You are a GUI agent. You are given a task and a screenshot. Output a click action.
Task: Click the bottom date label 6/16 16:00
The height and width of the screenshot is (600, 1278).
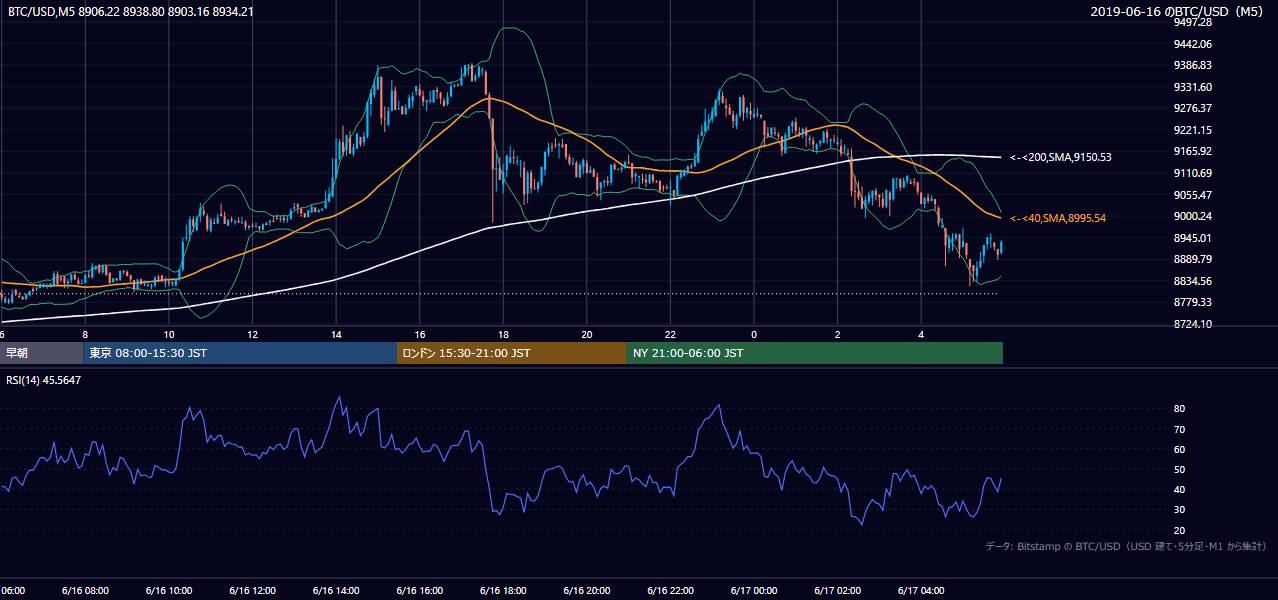[x=420, y=591]
